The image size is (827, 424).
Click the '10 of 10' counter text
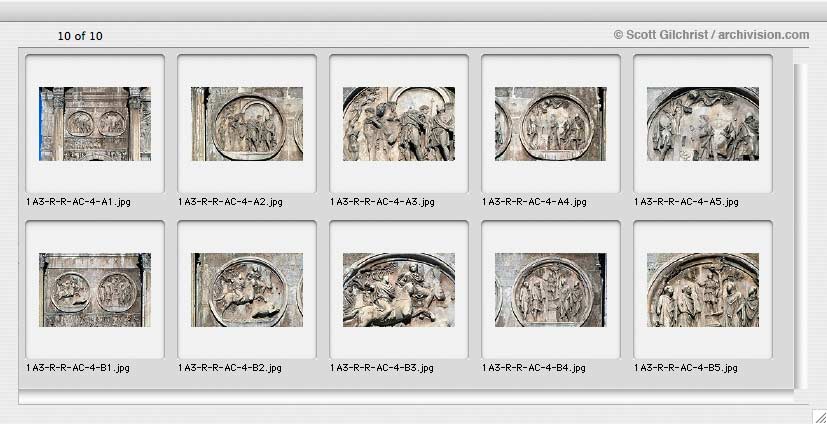80,36
